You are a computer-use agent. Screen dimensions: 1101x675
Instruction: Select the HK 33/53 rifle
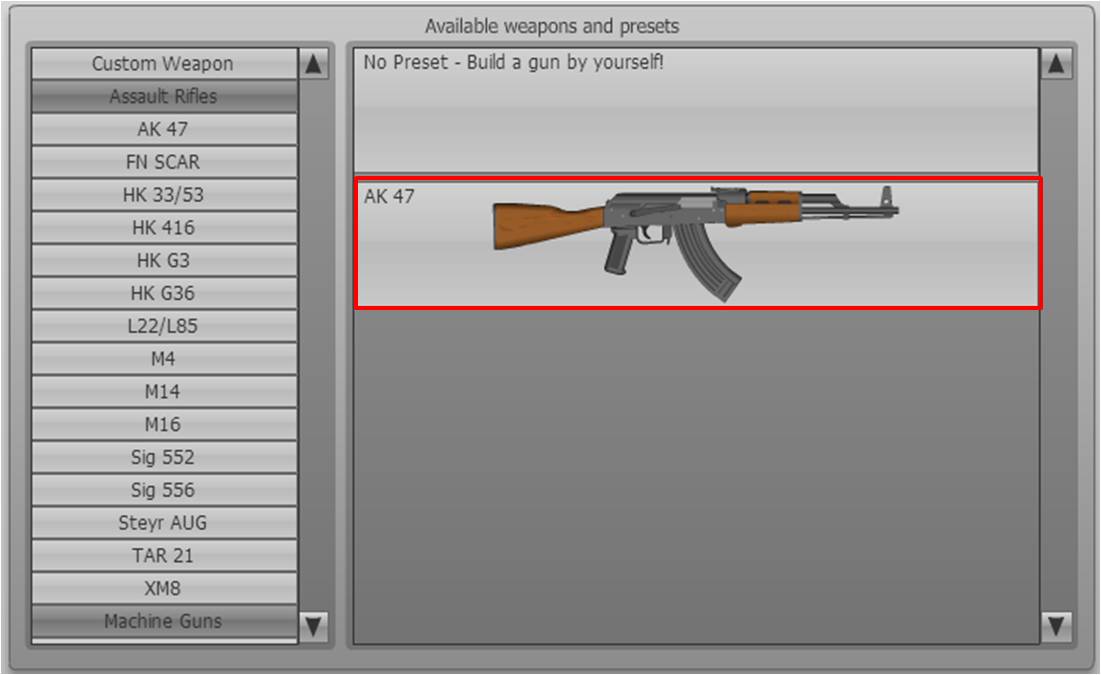click(x=164, y=195)
